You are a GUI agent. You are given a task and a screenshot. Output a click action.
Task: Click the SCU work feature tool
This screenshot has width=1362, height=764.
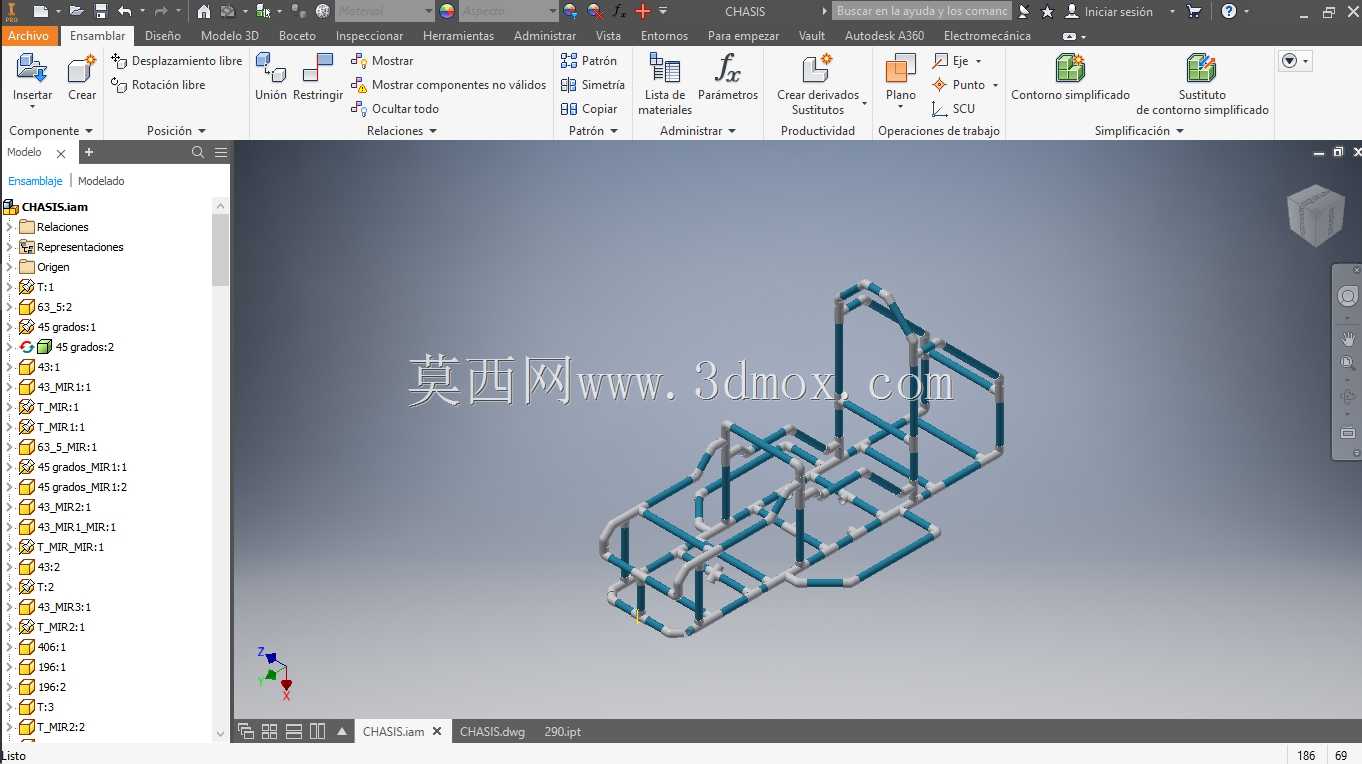[x=953, y=109]
